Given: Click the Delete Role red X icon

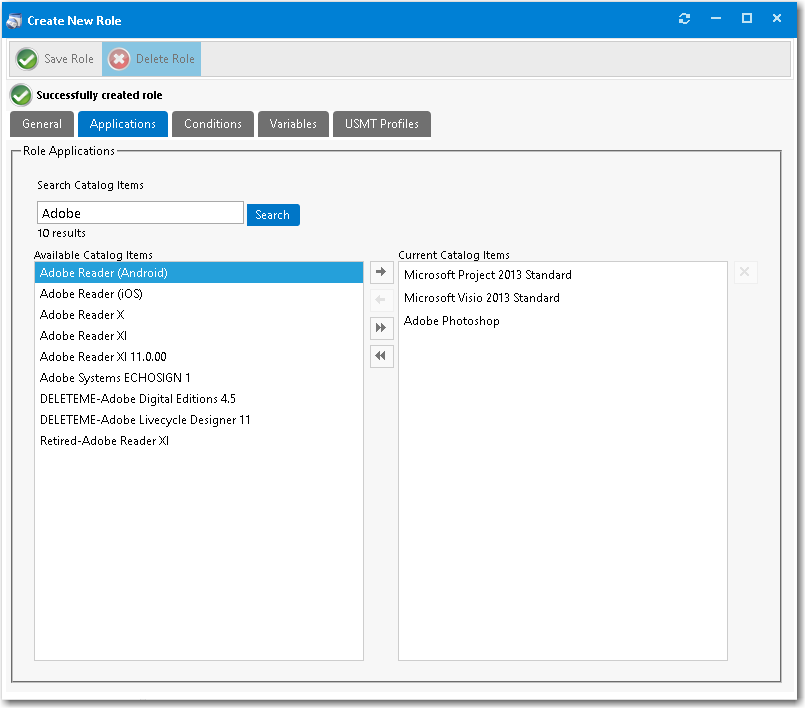Looking at the screenshot, I should (119, 59).
